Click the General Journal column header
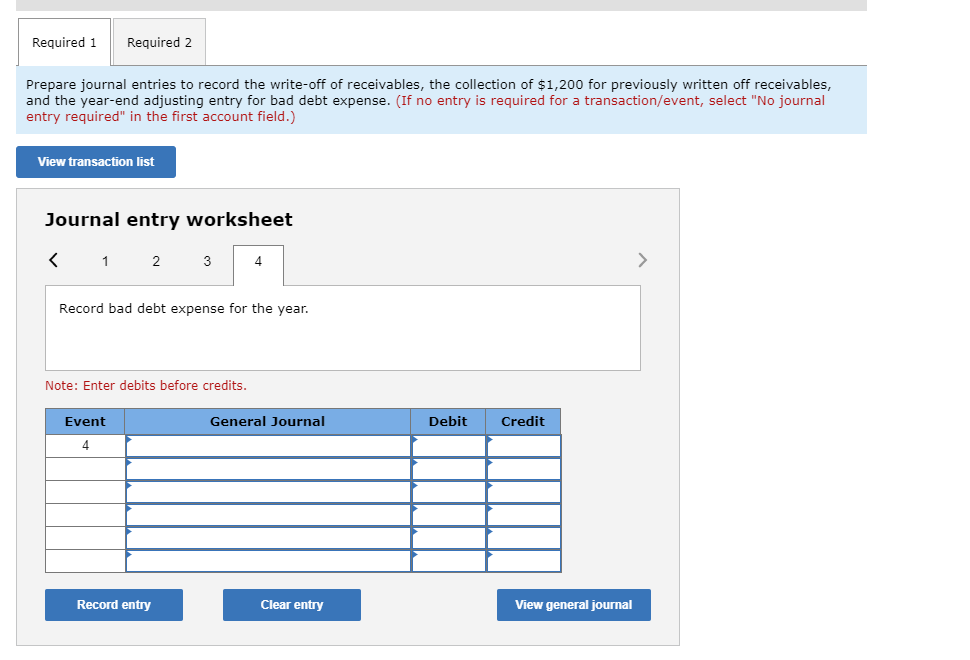 pos(267,422)
